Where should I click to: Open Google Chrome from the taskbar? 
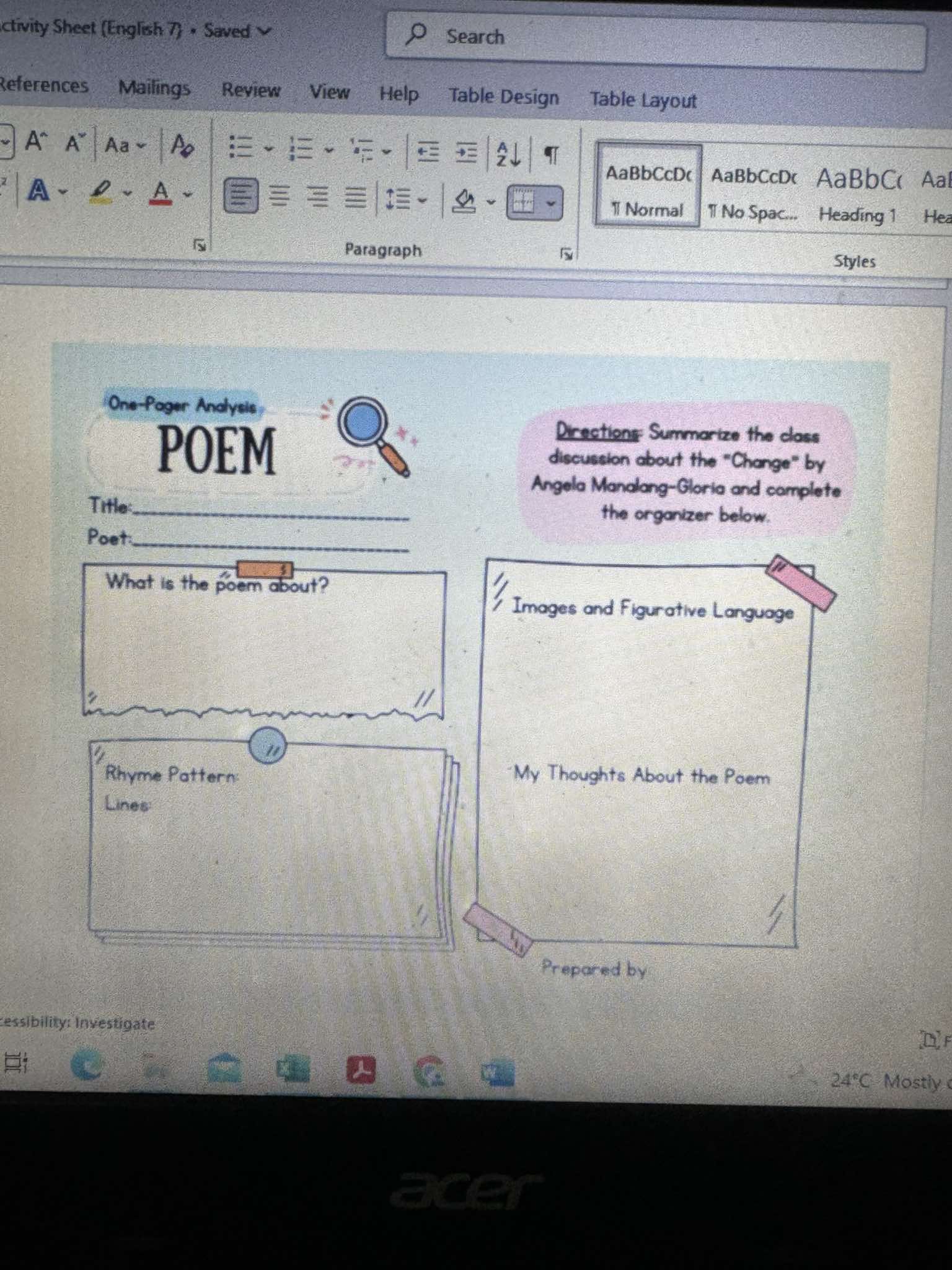pos(430,1072)
